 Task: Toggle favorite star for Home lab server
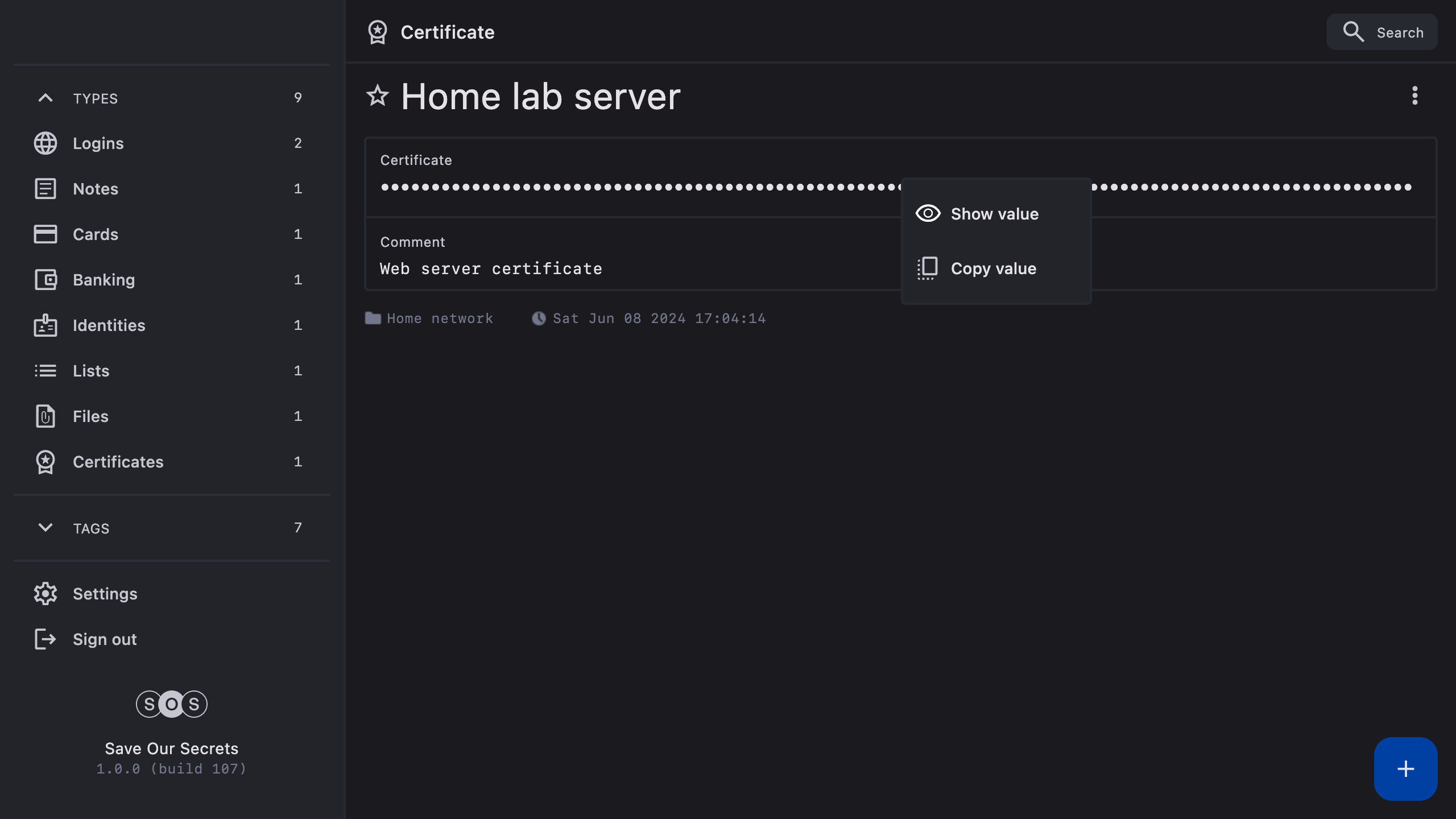(x=378, y=96)
